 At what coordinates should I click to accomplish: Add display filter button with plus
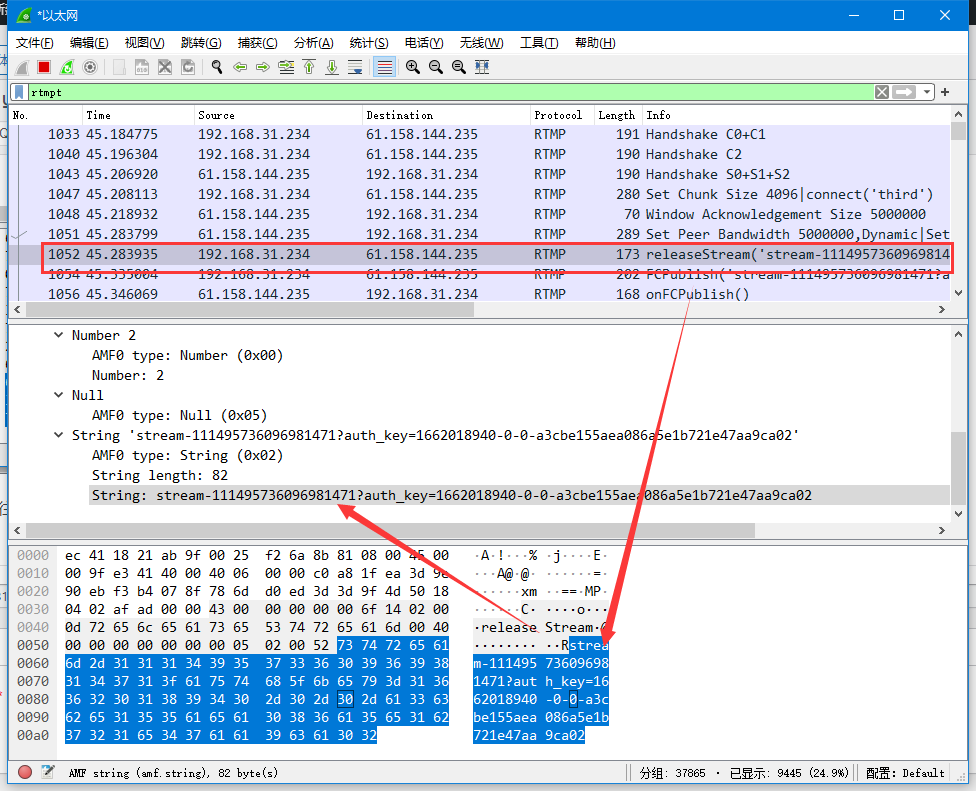click(x=945, y=92)
